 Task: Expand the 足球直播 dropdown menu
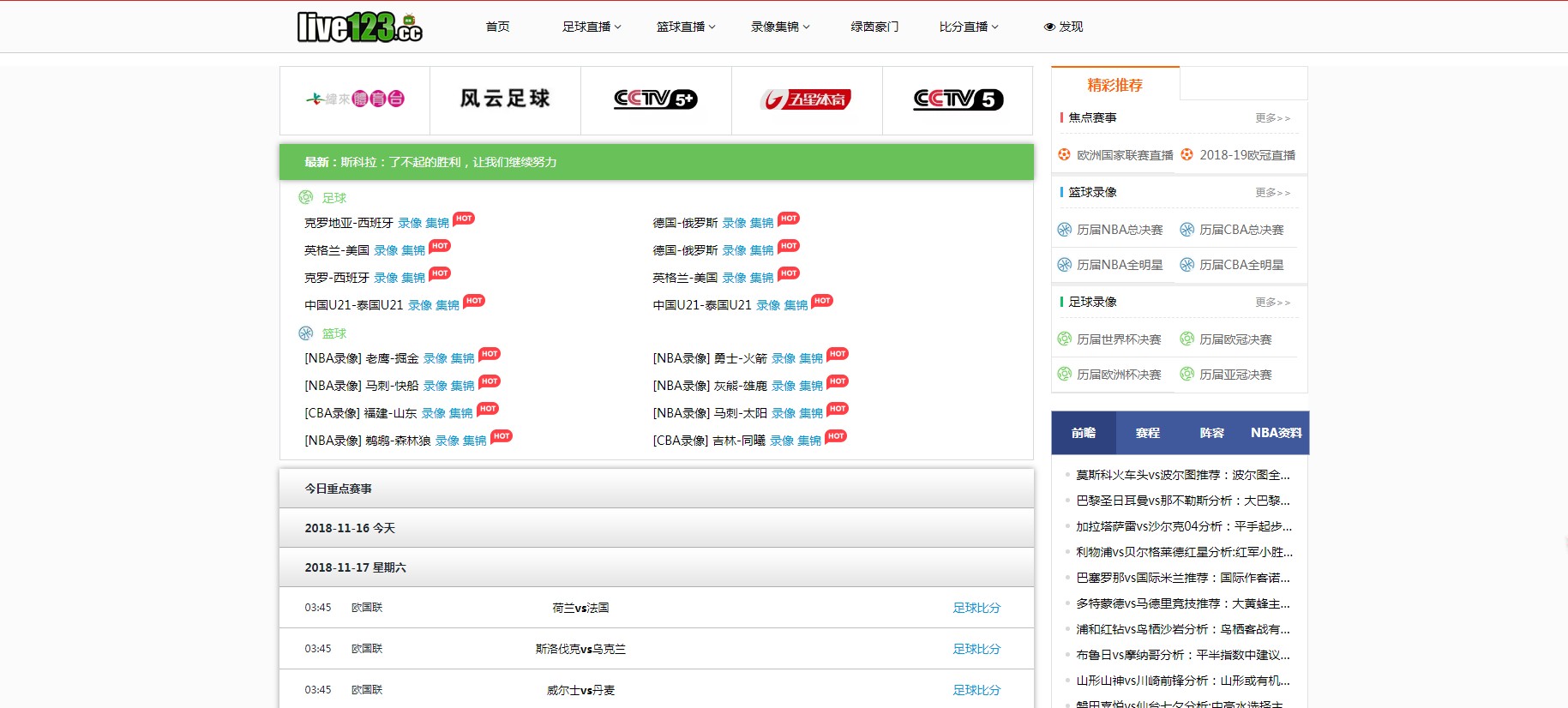(592, 27)
